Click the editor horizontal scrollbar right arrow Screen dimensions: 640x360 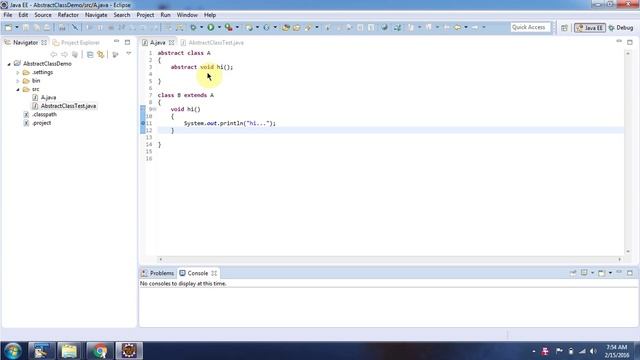(620, 259)
